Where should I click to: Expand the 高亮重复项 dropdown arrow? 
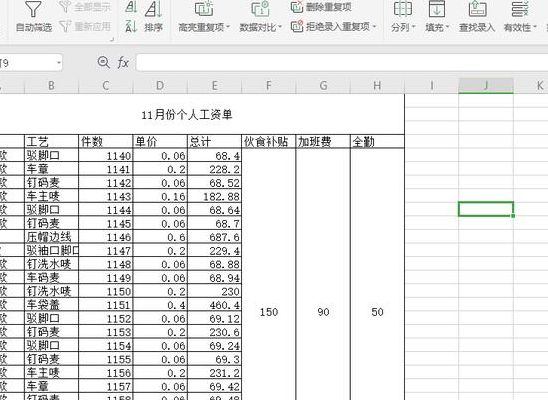[x=228, y=27]
